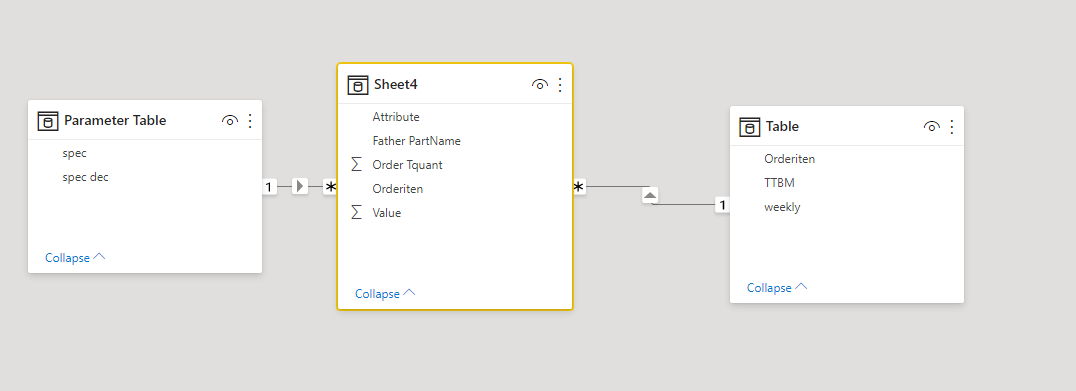Screen dimensions: 1076x391
Task: Click filter direction arrow between Parameter Table and Sheet4
Action: coord(300,186)
